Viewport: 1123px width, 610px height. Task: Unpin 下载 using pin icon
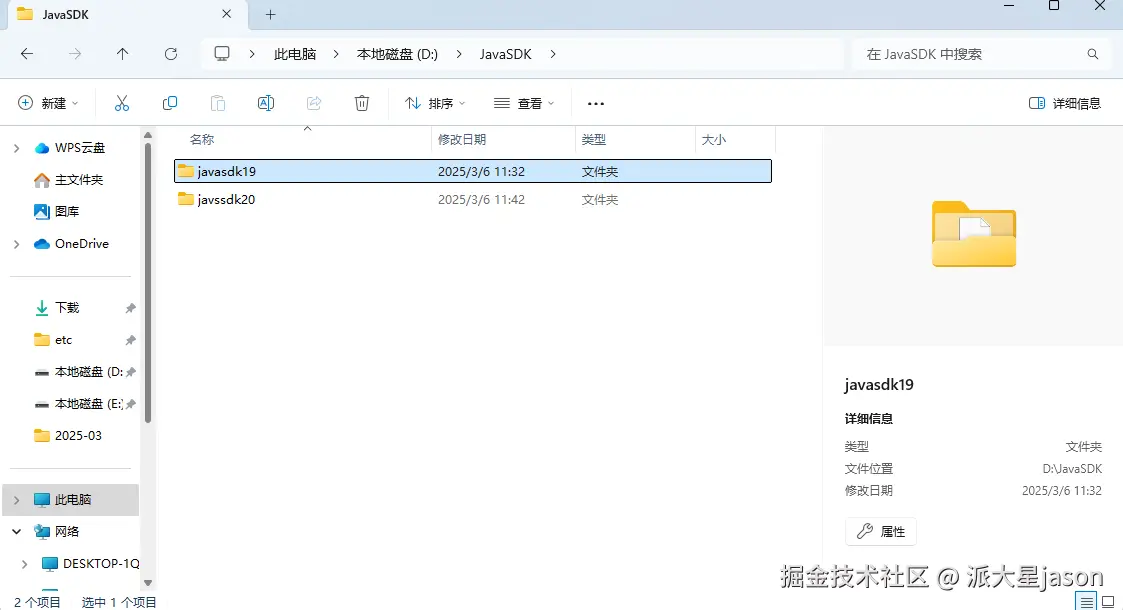pos(130,308)
